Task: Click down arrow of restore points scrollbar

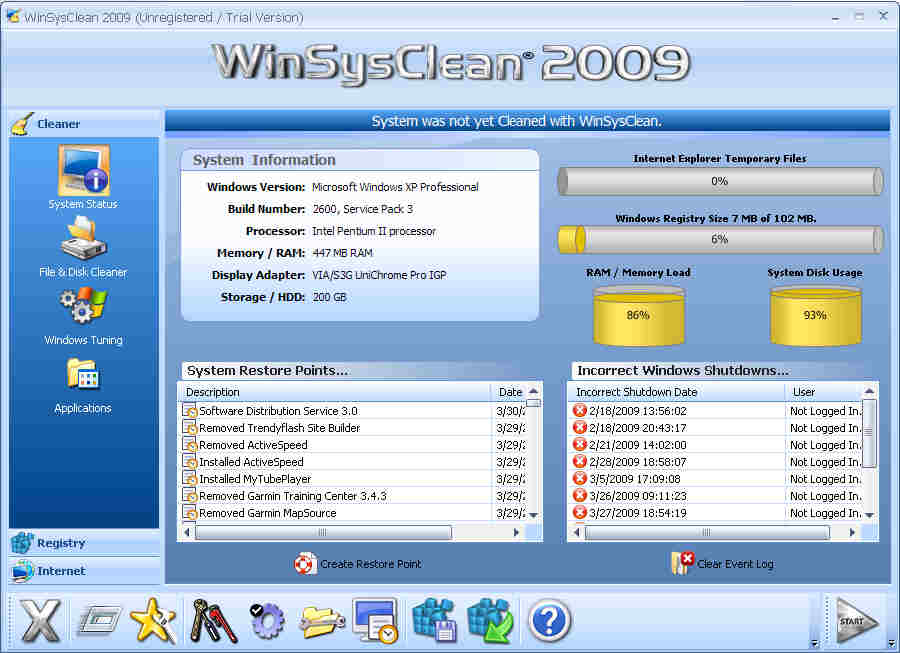Action: (x=534, y=514)
